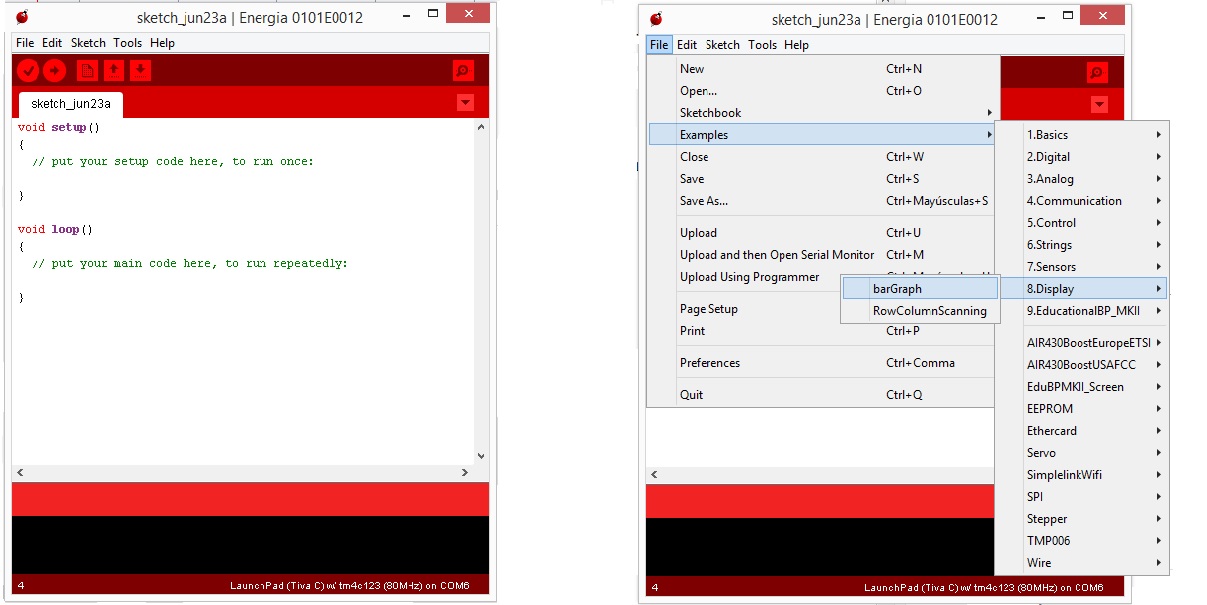Viewport: 1207px width, 605px height.
Task: Select Upload and then Open Serial Monitor
Action: point(823,255)
